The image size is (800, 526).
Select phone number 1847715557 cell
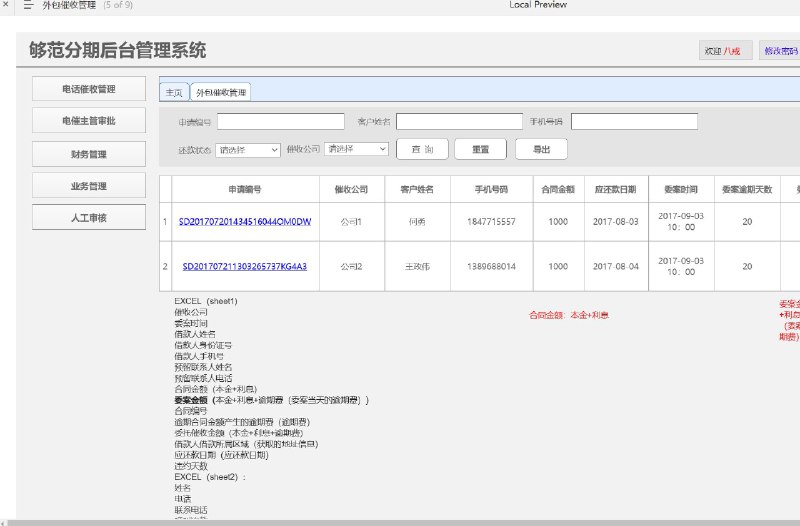tap(491, 221)
